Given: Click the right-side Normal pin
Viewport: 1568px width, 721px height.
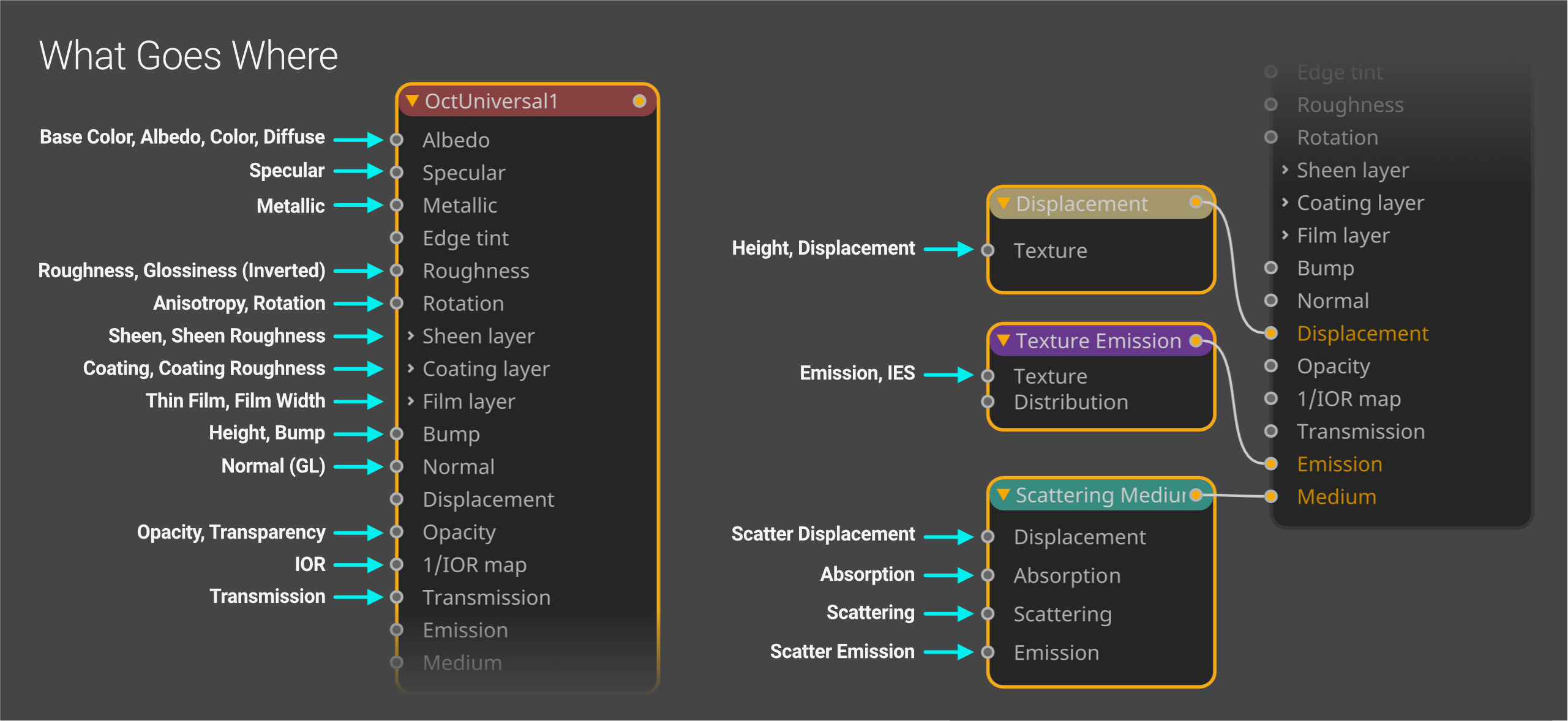Looking at the screenshot, I should point(1271,300).
